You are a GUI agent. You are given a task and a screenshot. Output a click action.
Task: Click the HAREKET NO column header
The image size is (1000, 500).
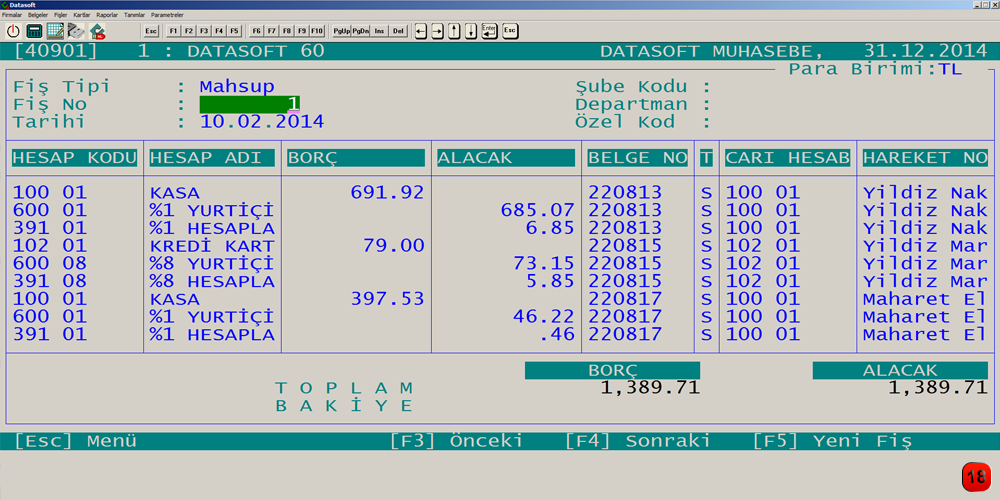925,158
